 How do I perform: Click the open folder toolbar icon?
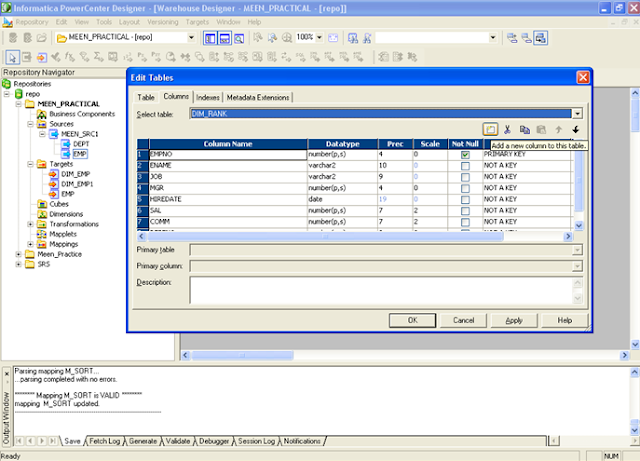coord(42,38)
